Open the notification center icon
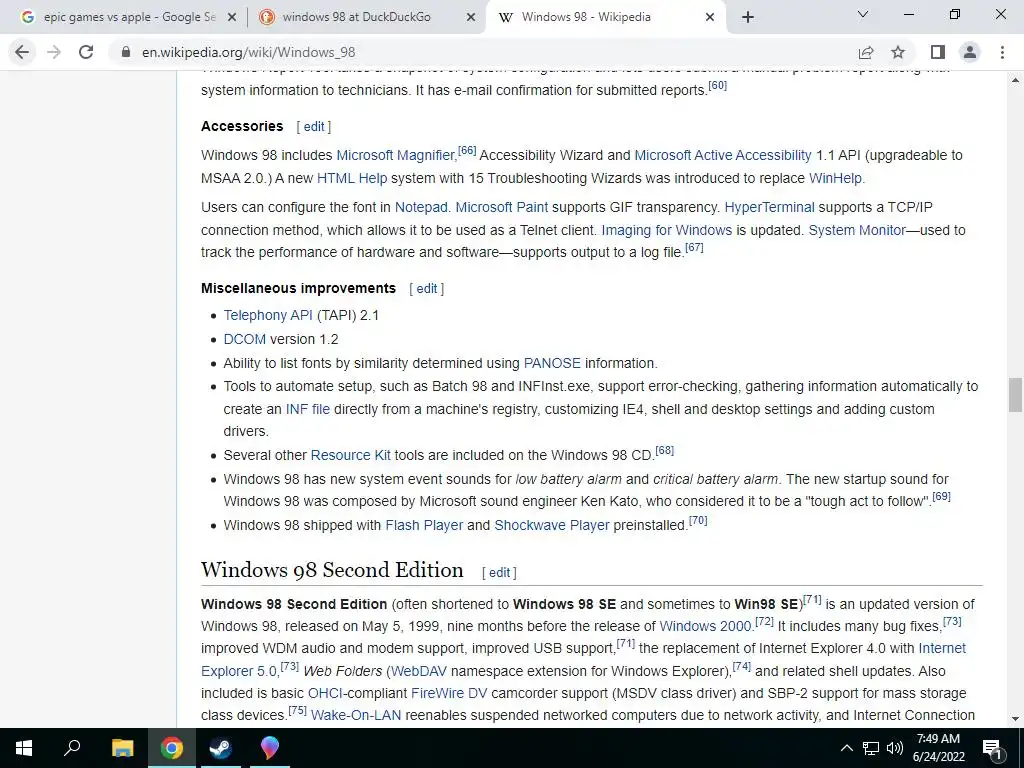This screenshot has width=1024, height=768. coord(993,748)
